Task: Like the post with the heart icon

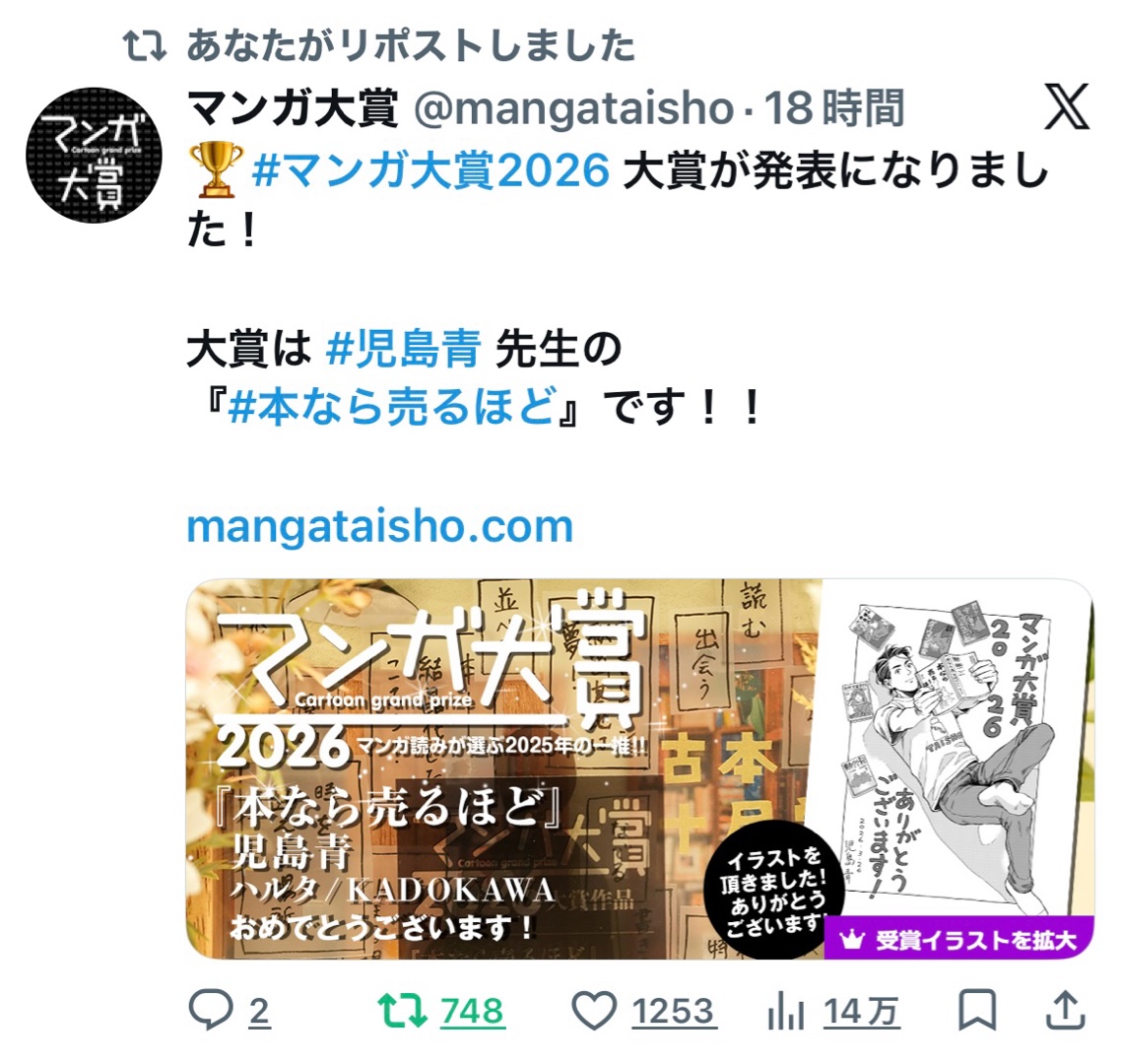Action: (594, 1011)
